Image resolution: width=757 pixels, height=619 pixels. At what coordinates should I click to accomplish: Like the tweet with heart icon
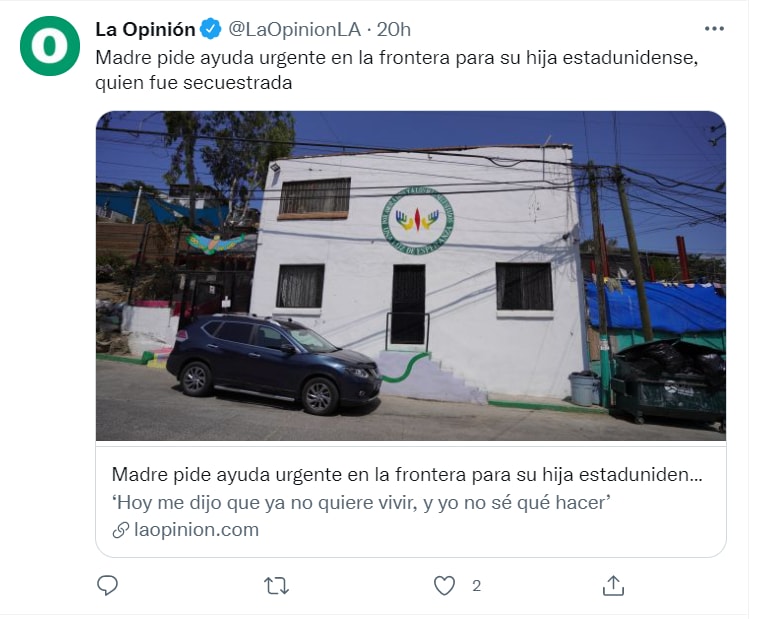pyautogui.click(x=444, y=586)
